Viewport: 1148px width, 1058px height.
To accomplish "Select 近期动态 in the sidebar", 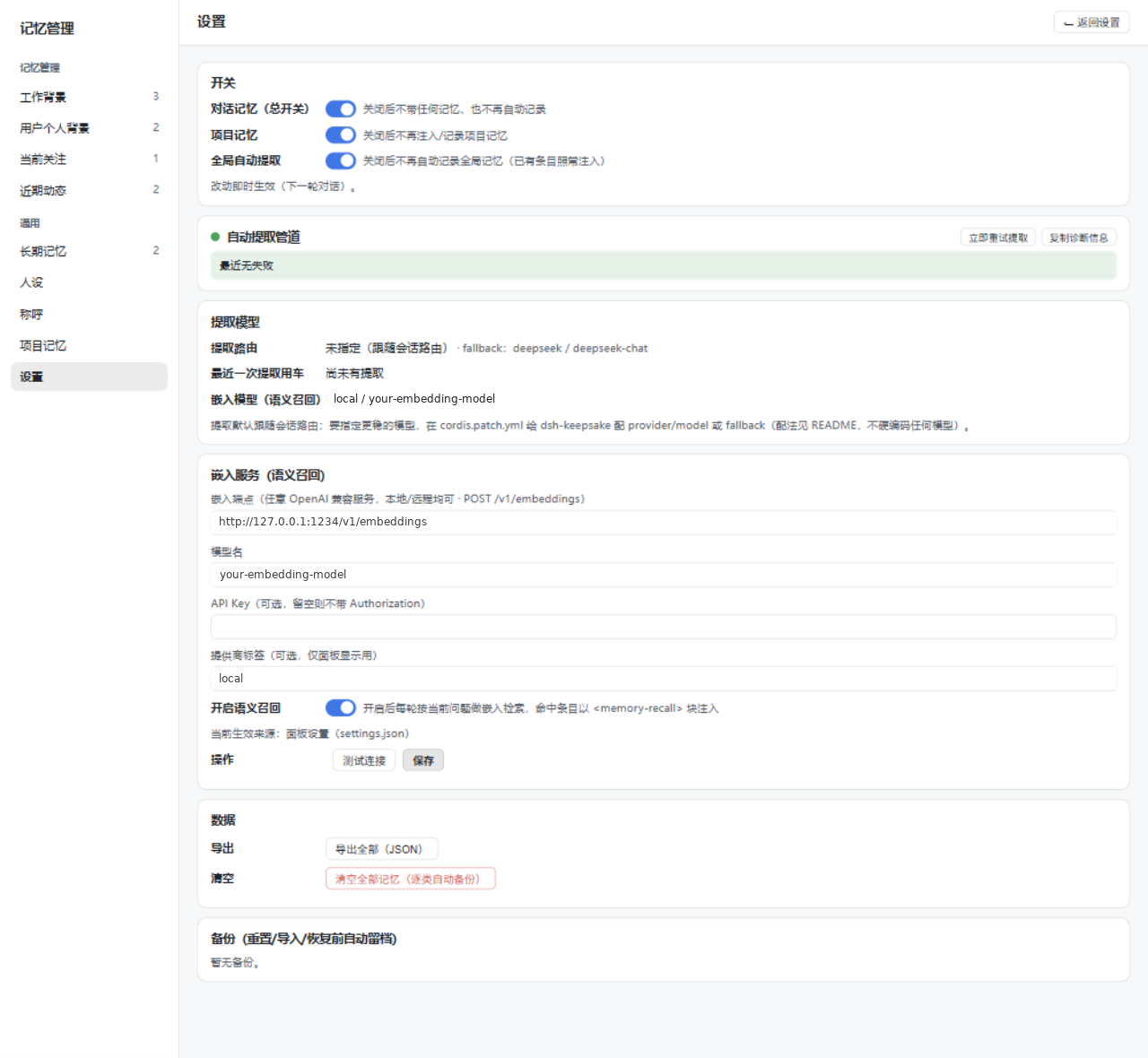I will coord(89,190).
